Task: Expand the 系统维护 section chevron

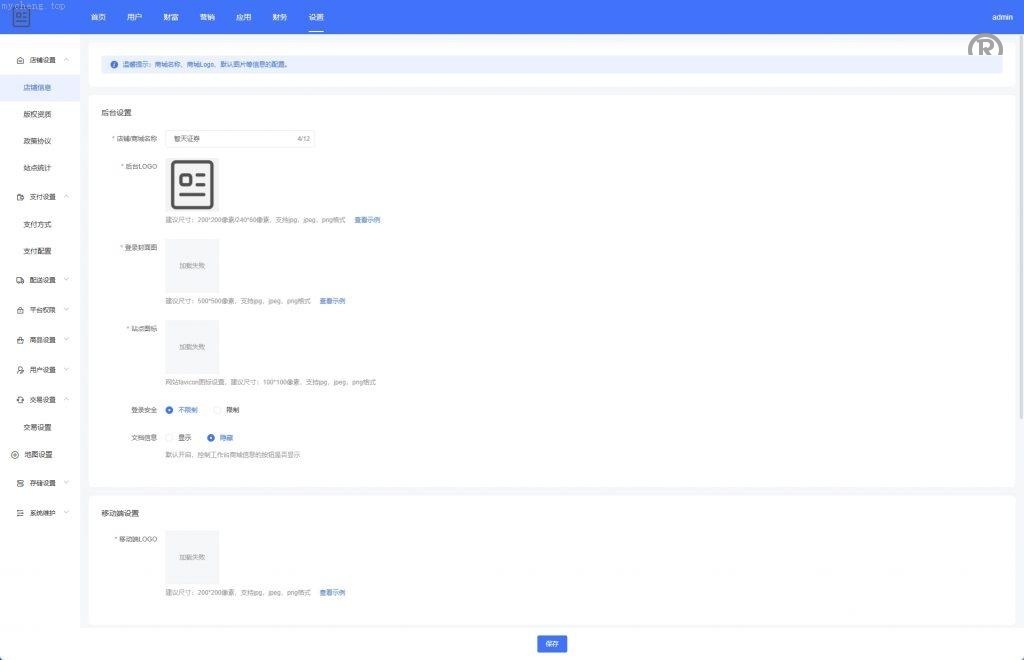Action: click(x=66, y=513)
